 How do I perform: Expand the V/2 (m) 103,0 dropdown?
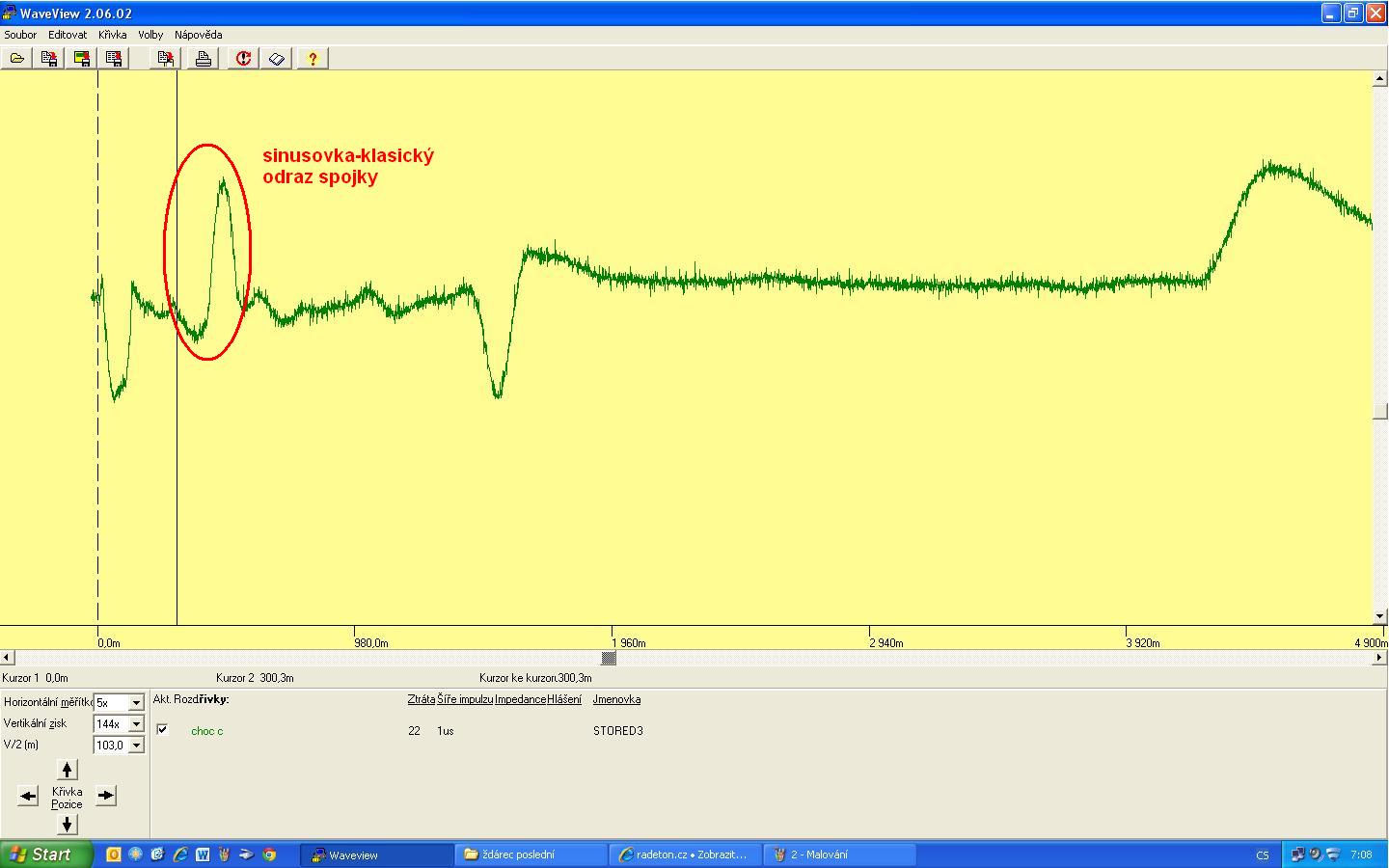pos(136,745)
